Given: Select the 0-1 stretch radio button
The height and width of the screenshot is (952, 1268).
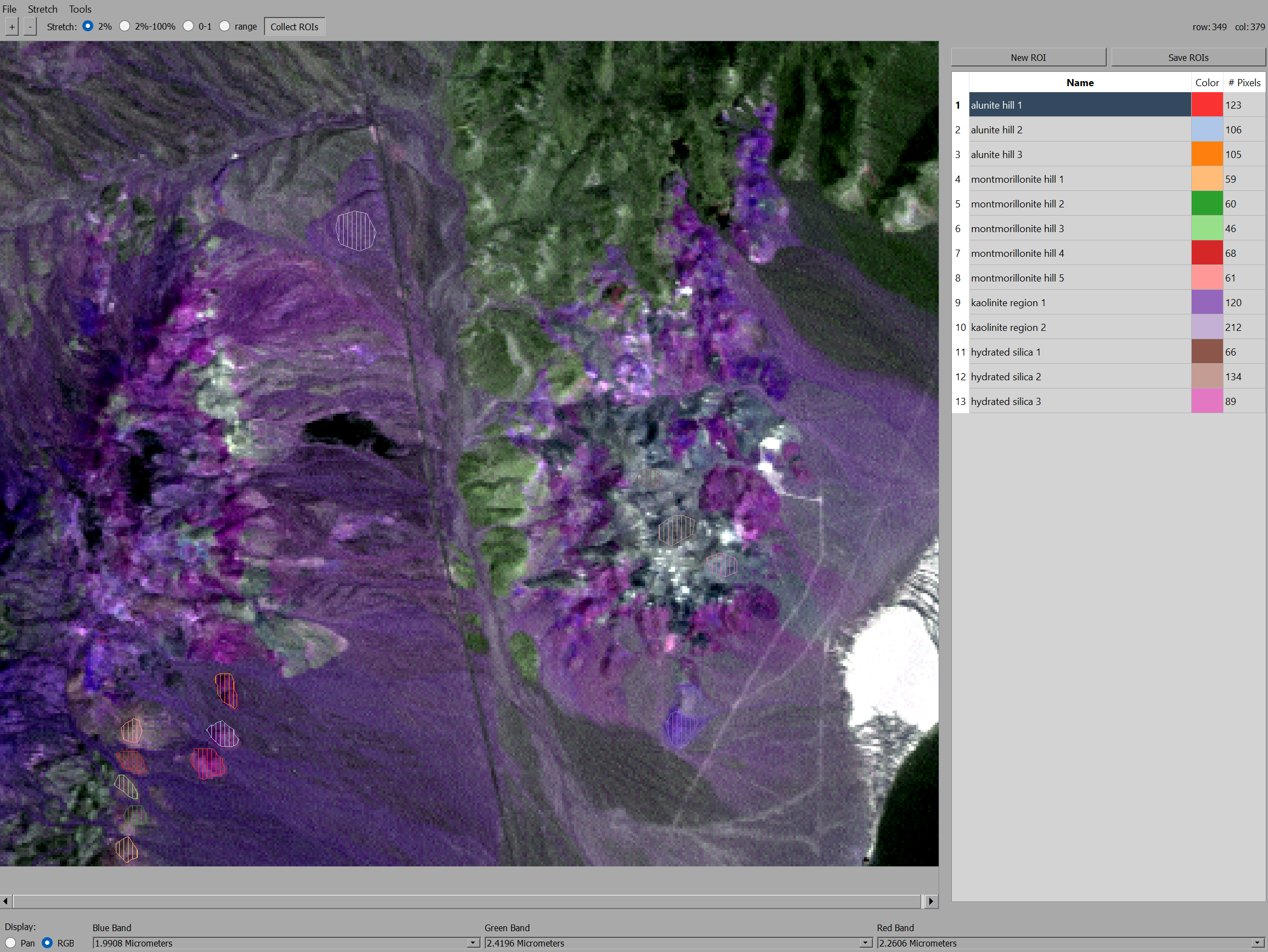Looking at the screenshot, I should [188, 26].
